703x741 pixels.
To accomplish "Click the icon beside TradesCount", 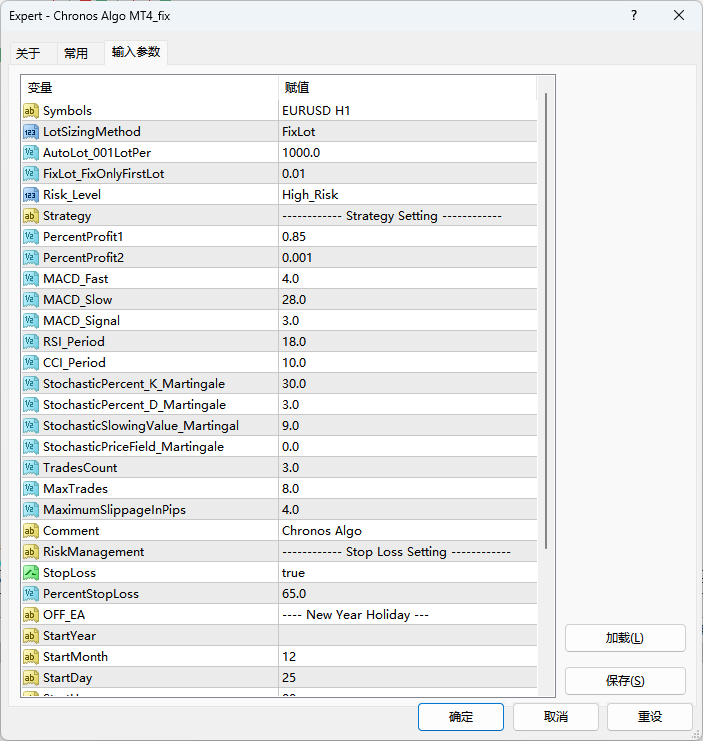I will (31, 468).
